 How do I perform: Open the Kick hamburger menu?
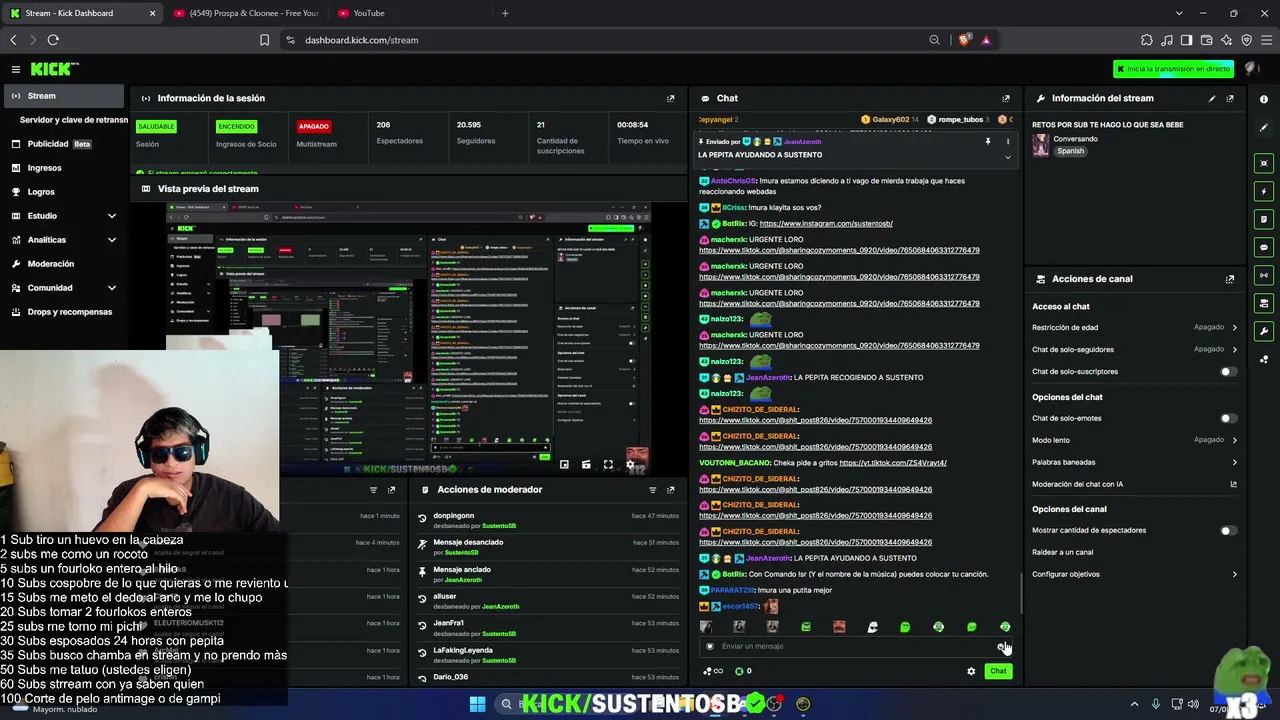16,69
